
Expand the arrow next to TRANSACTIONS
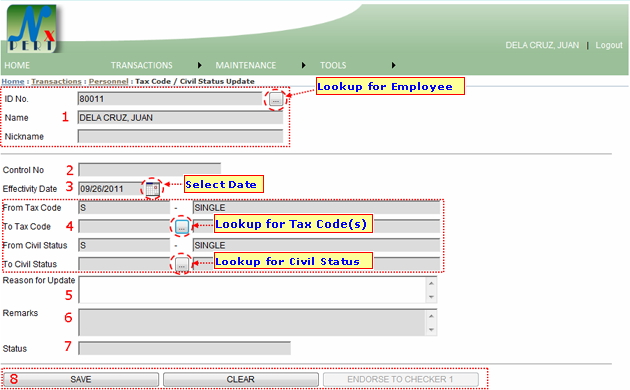[200, 65]
